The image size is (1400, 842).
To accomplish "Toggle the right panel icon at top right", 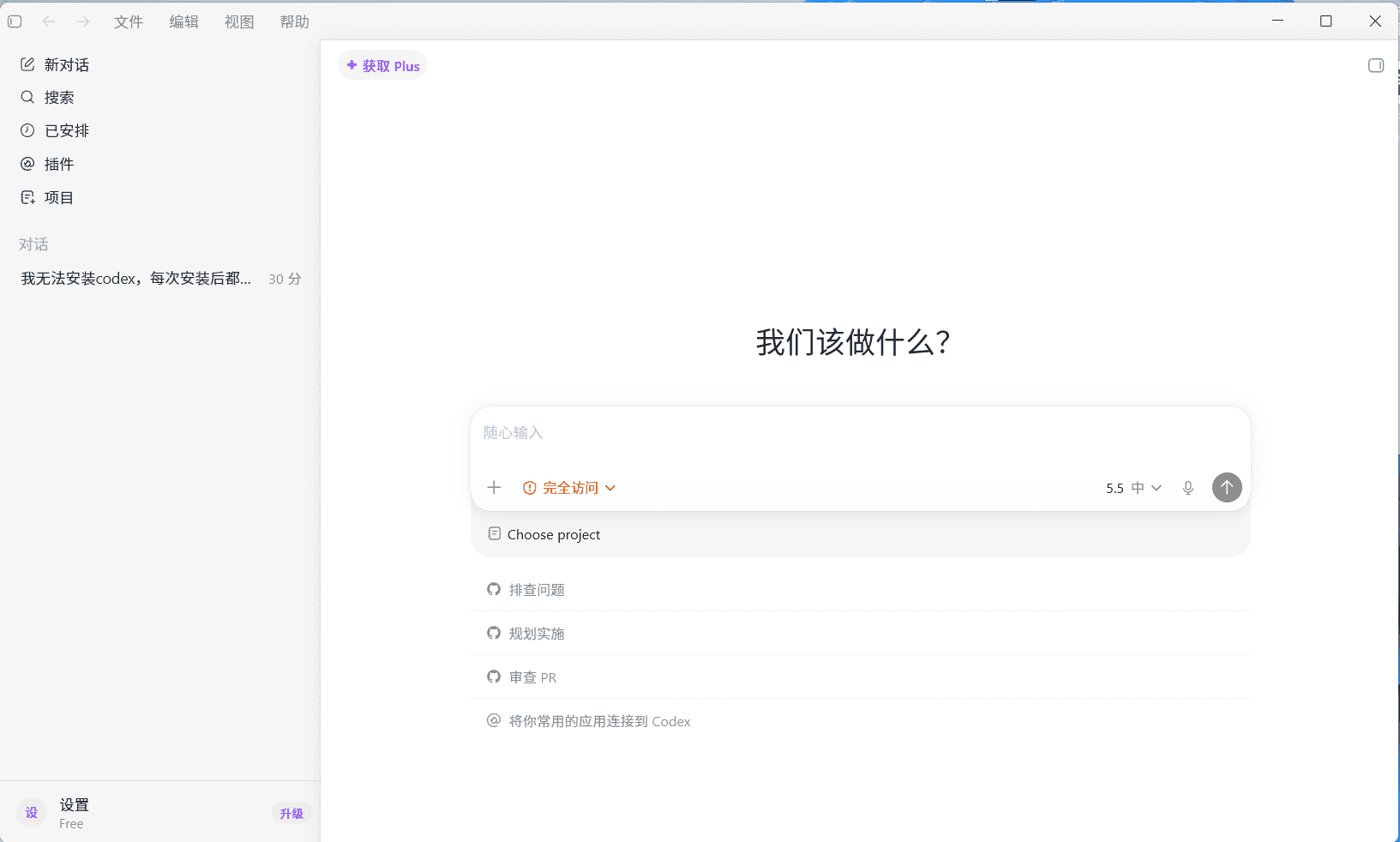I will (1375, 65).
